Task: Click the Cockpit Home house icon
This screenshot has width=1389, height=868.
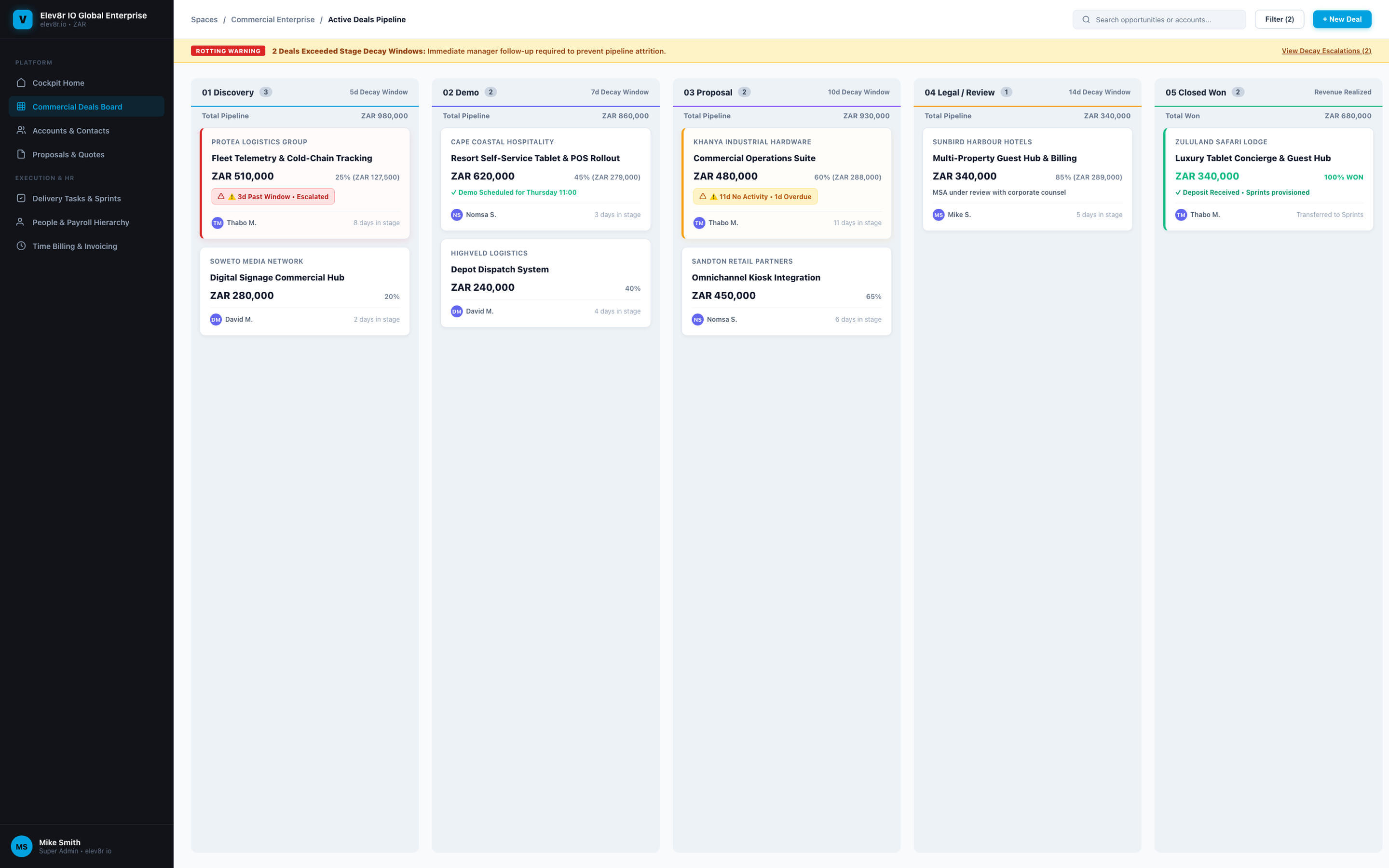Action: coord(21,82)
